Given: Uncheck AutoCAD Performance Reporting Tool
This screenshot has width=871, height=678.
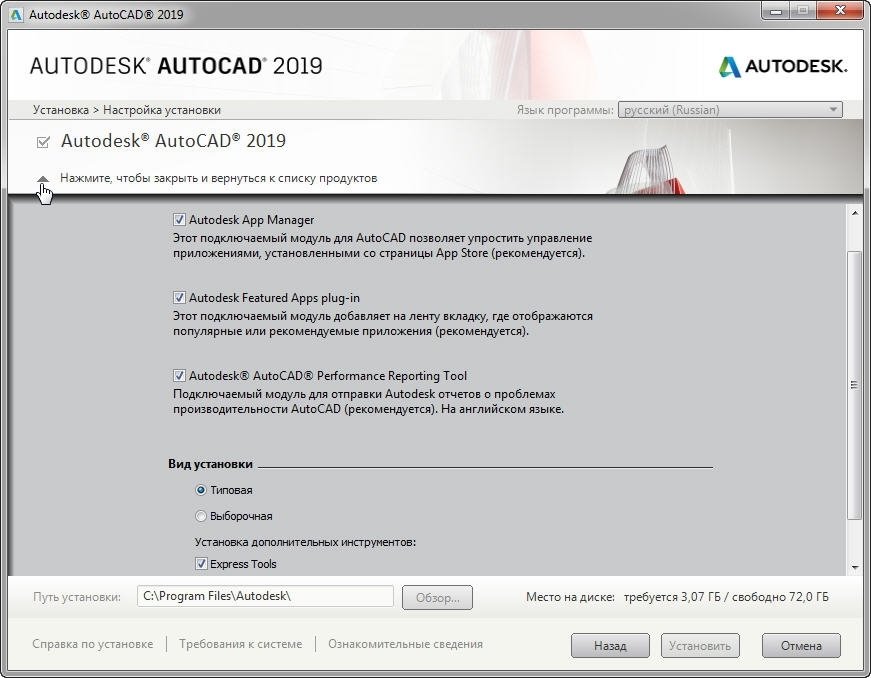Looking at the screenshot, I should 179,375.
